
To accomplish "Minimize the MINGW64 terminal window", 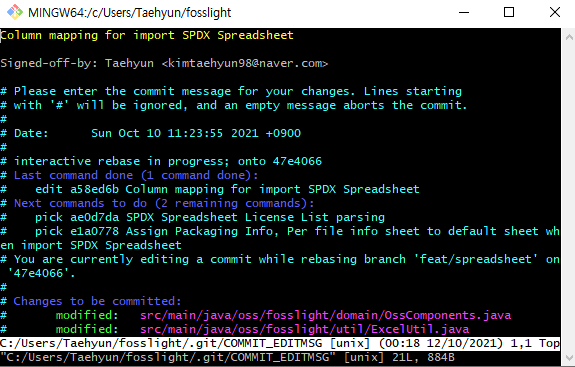I will (464, 12).
